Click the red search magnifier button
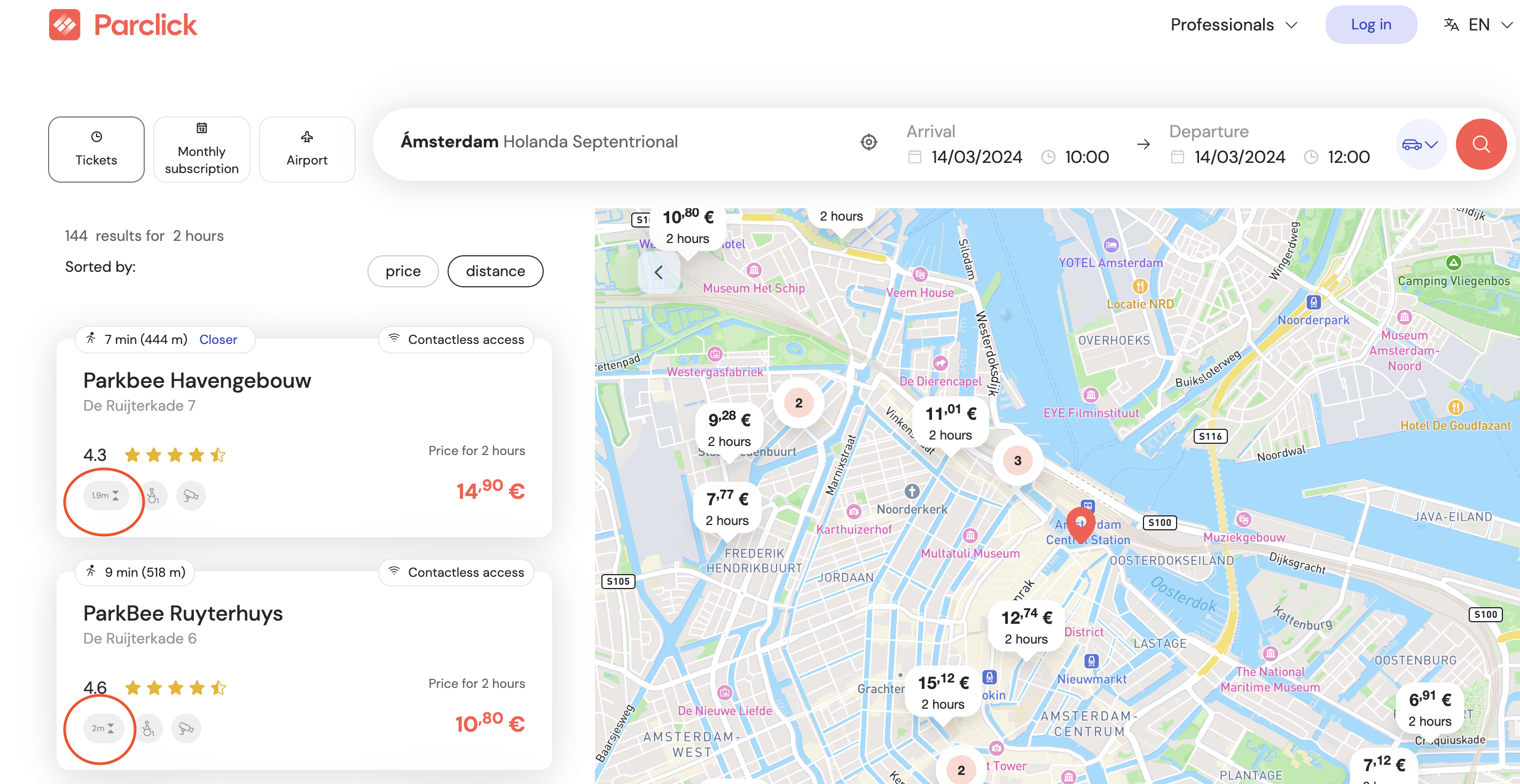The height and width of the screenshot is (784, 1520). click(1480, 144)
